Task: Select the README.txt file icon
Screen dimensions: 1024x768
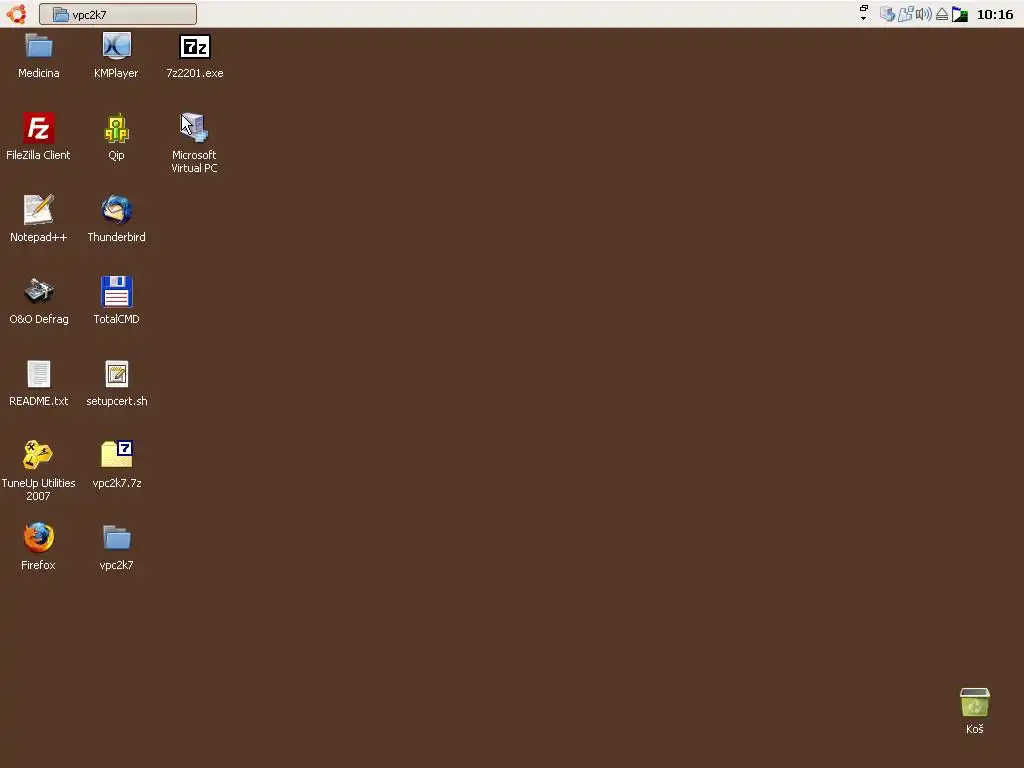Action: pos(39,374)
